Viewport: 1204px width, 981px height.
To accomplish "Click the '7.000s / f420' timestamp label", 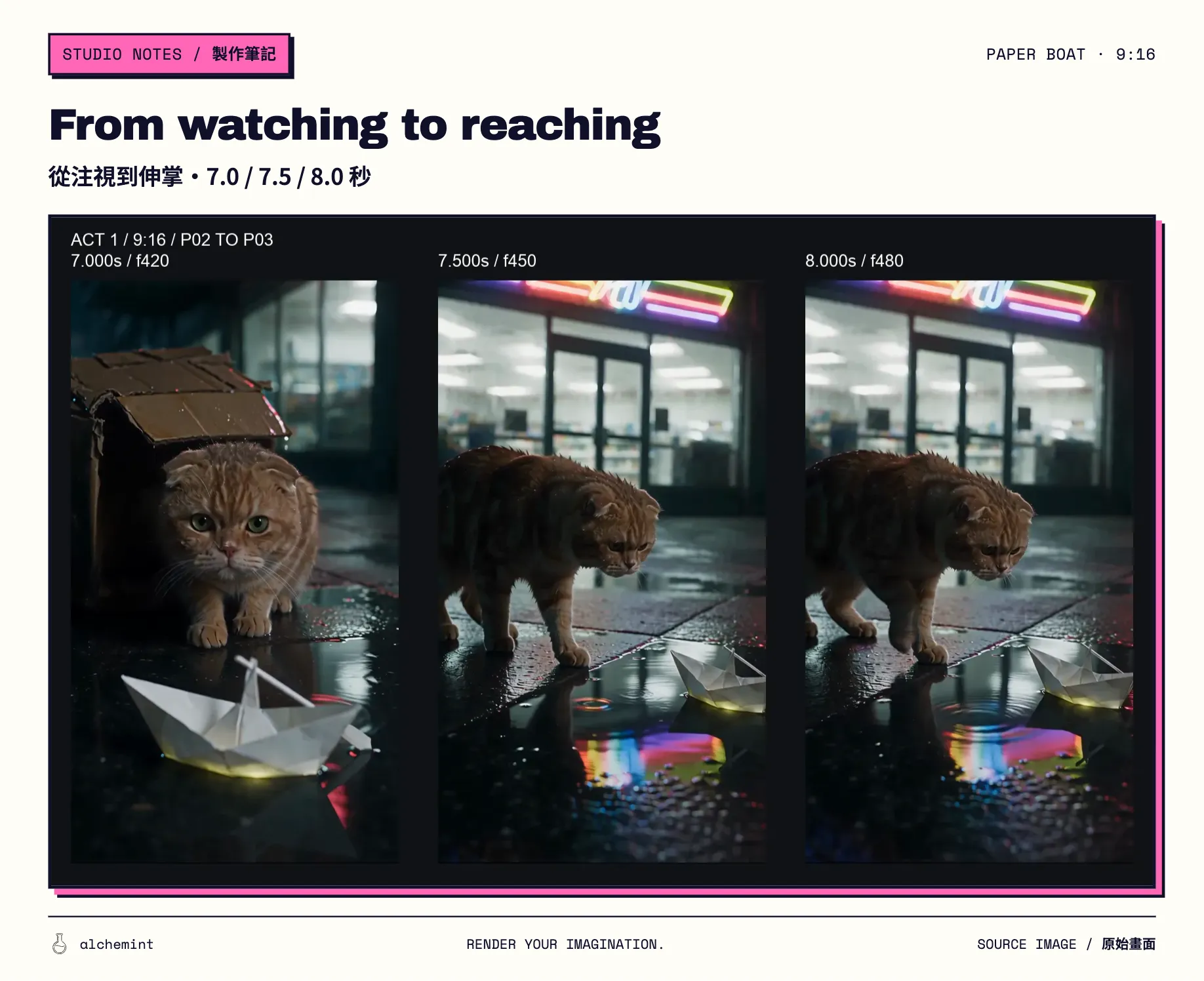I will pyautogui.click(x=120, y=260).
